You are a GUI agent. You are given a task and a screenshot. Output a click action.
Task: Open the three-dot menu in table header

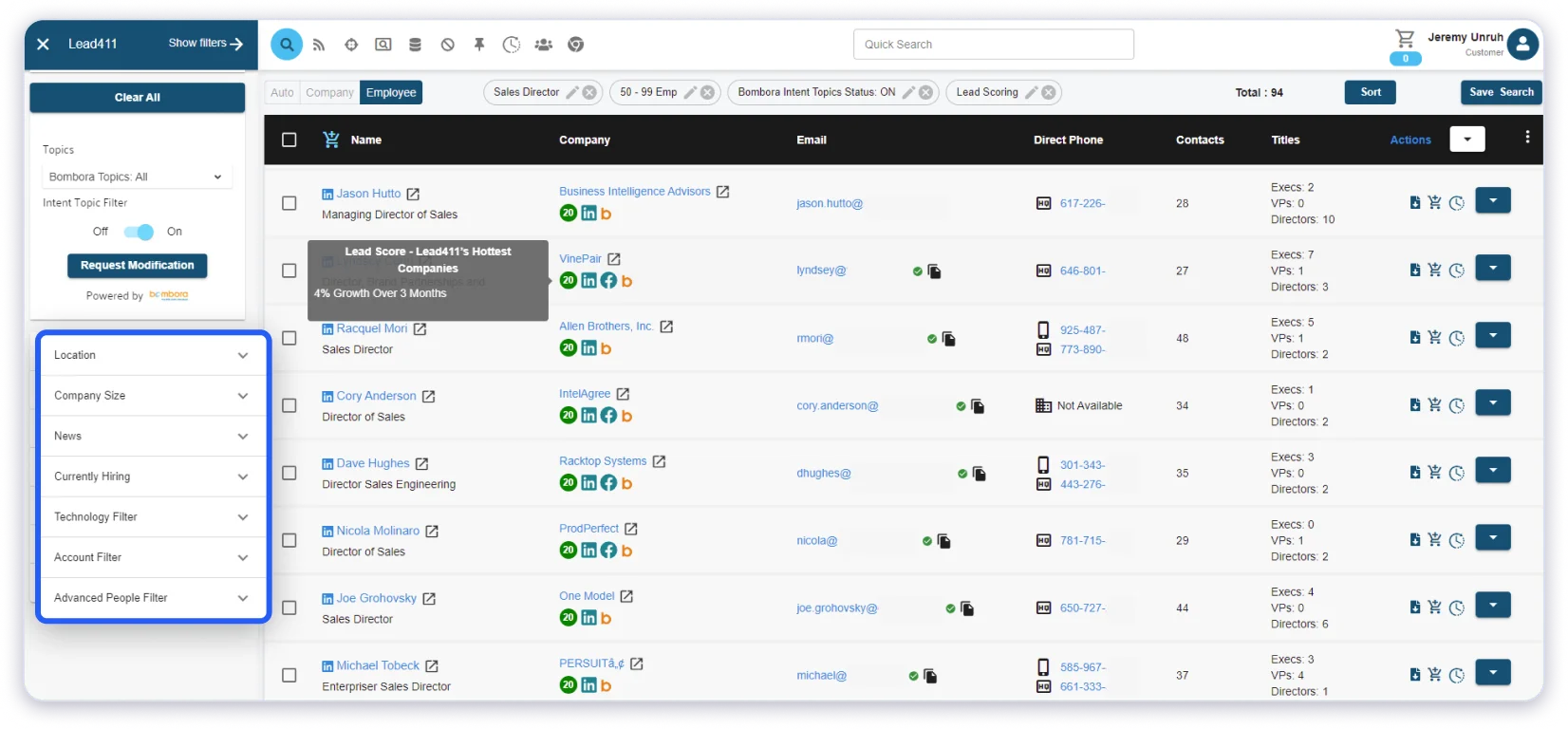coord(1527,138)
